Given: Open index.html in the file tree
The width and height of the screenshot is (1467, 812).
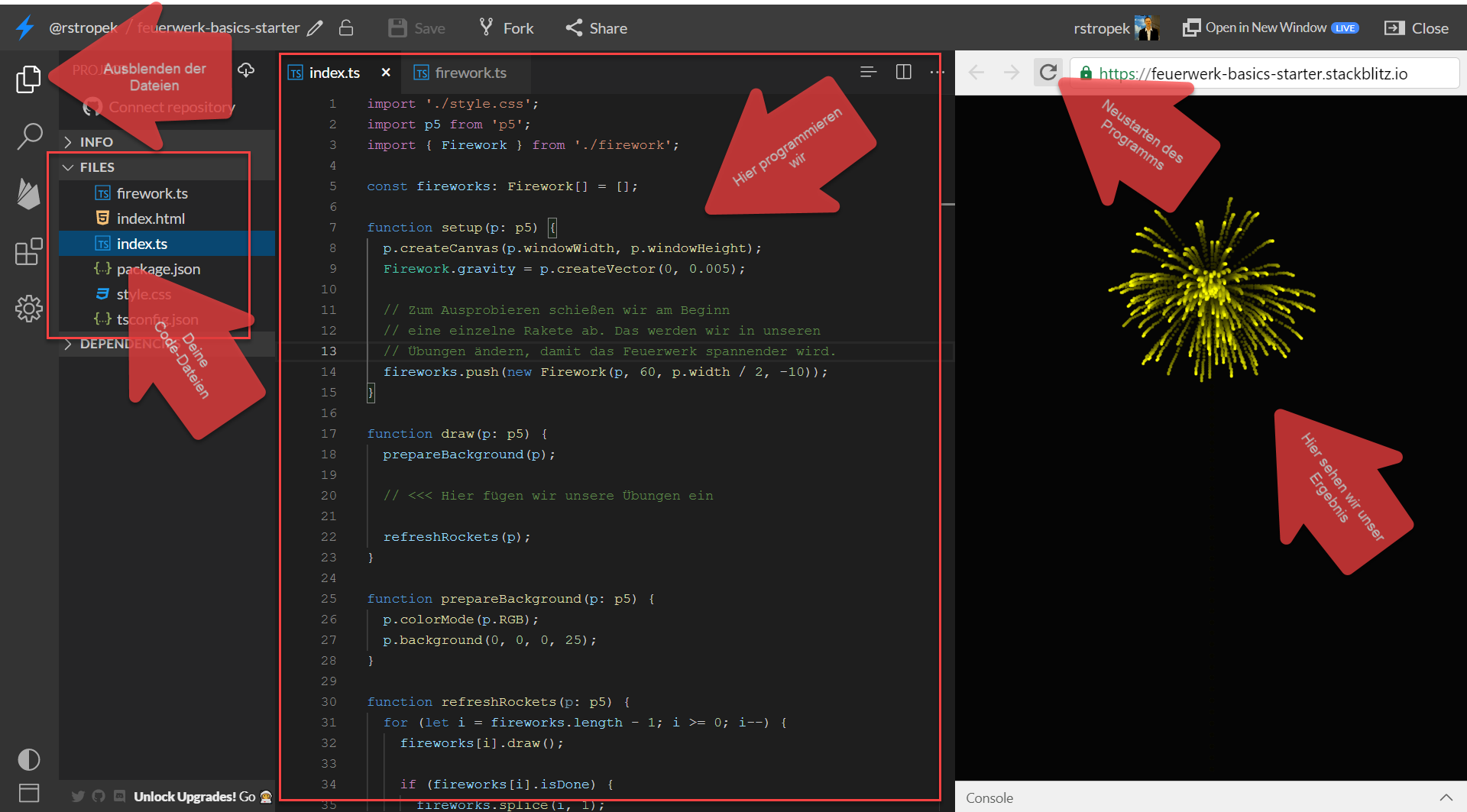Looking at the screenshot, I should (167, 218).
